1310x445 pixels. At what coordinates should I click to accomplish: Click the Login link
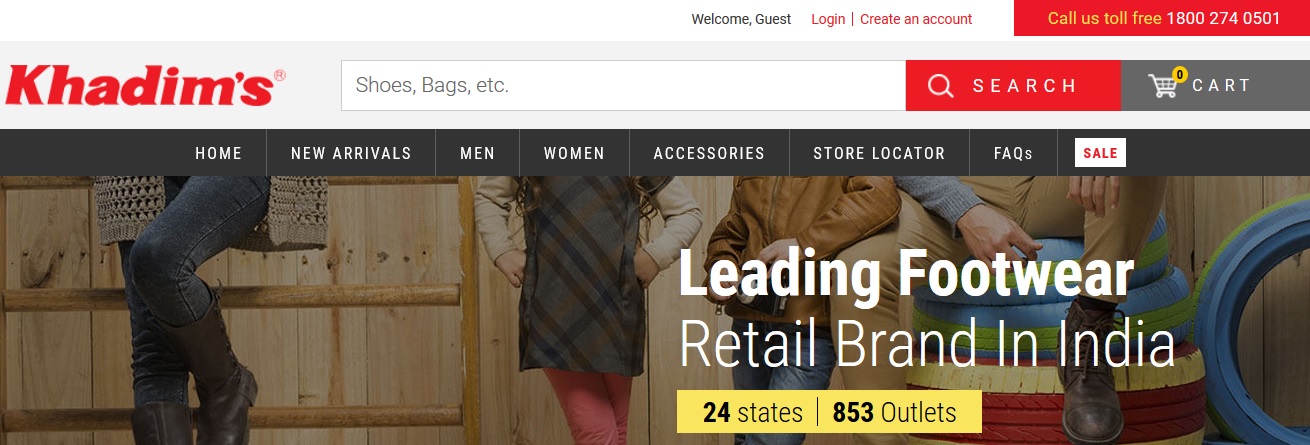coord(828,19)
